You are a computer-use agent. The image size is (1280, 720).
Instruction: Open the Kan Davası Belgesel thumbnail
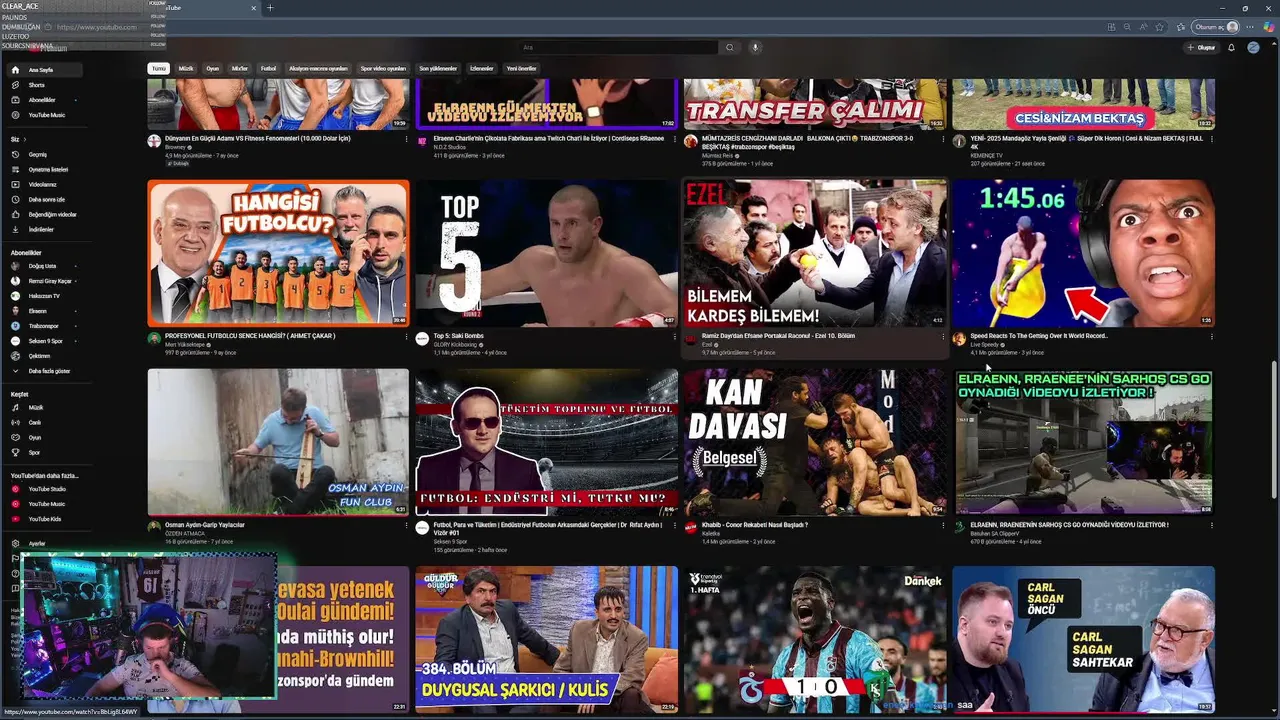(x=814, y=442)
